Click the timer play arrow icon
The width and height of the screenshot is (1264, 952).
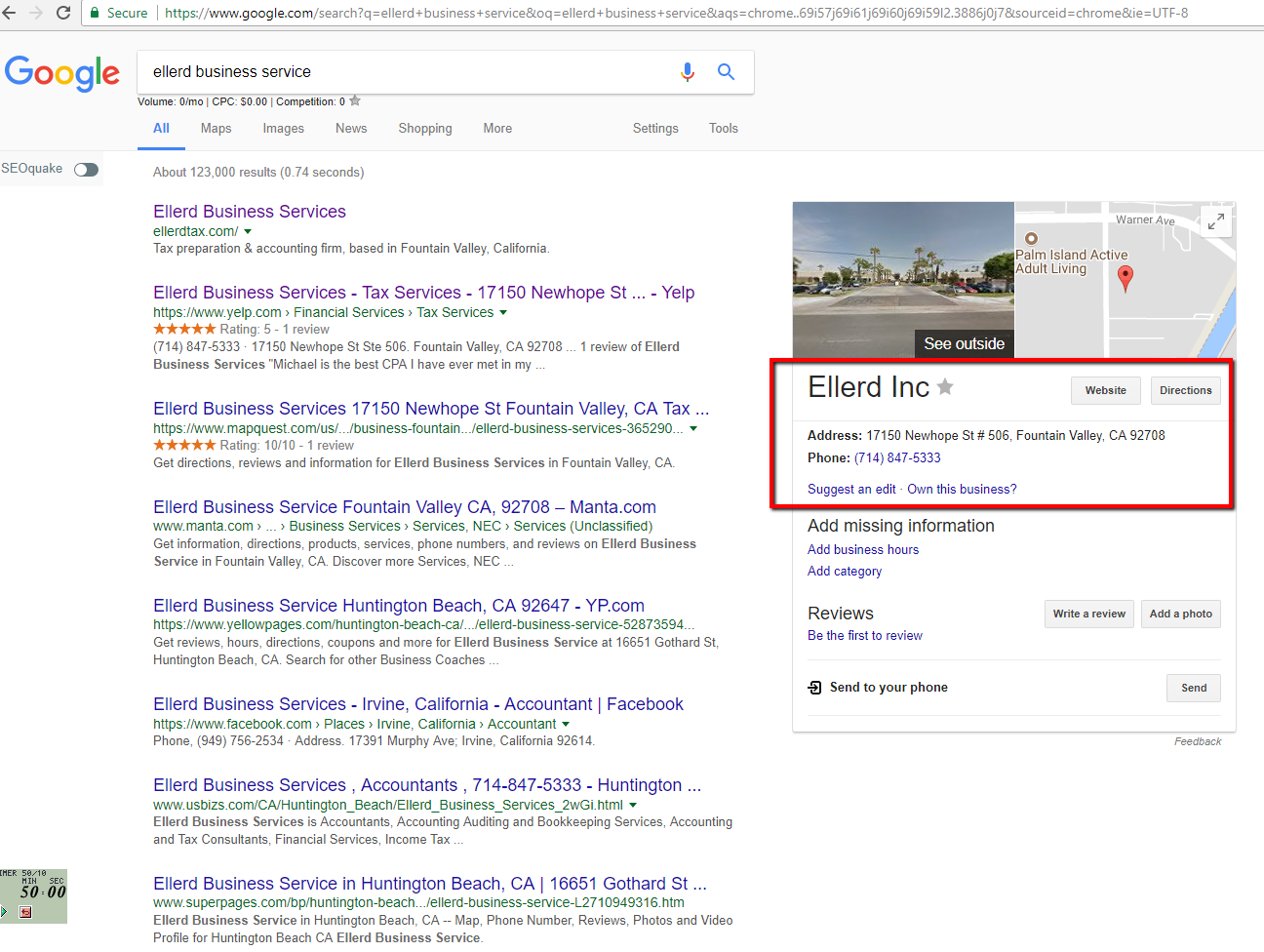4,912
